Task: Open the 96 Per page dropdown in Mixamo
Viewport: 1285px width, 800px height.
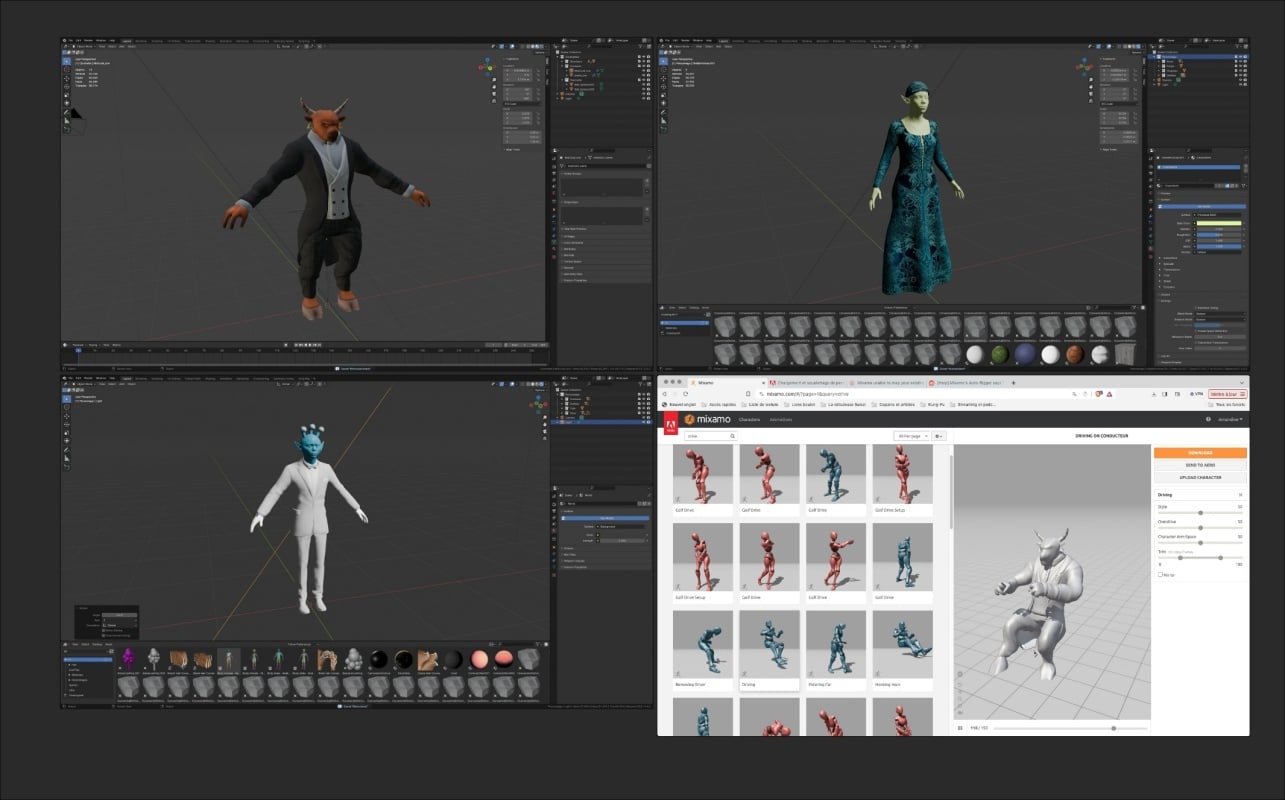Action: click(911, 436)
